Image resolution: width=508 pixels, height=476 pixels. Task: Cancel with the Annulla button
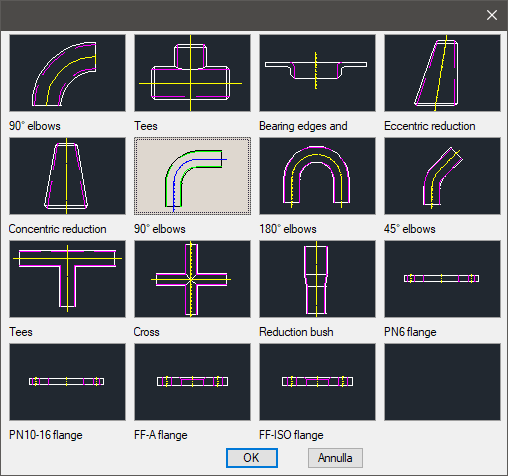click(x=335, y=458)
